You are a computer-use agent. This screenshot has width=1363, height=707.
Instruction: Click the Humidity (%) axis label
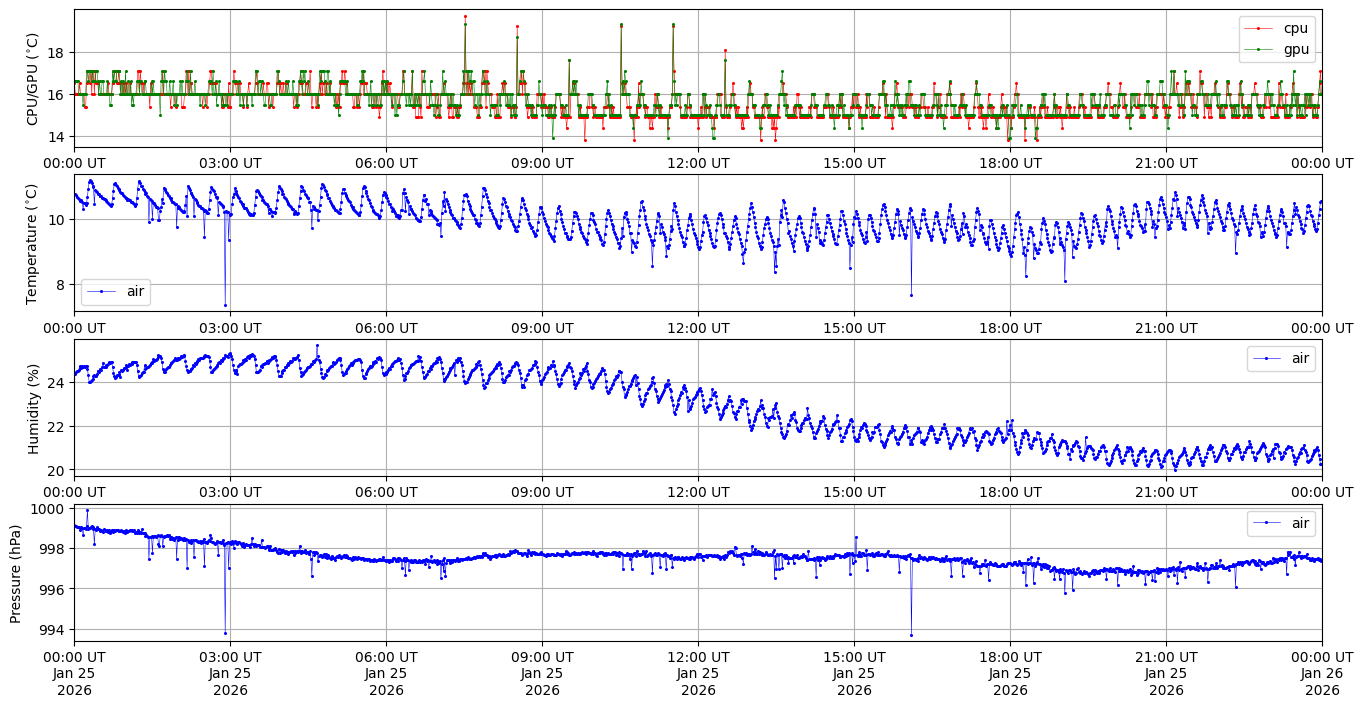coord(33,408)
